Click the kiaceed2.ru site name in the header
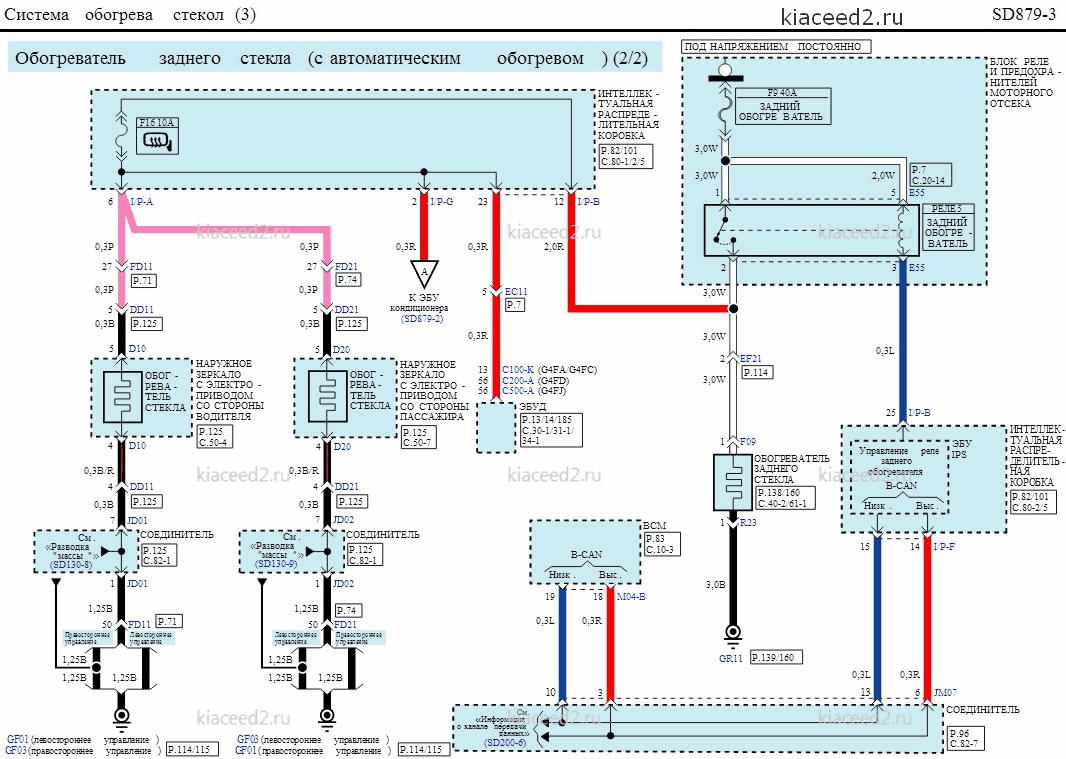 coord(842,16)
